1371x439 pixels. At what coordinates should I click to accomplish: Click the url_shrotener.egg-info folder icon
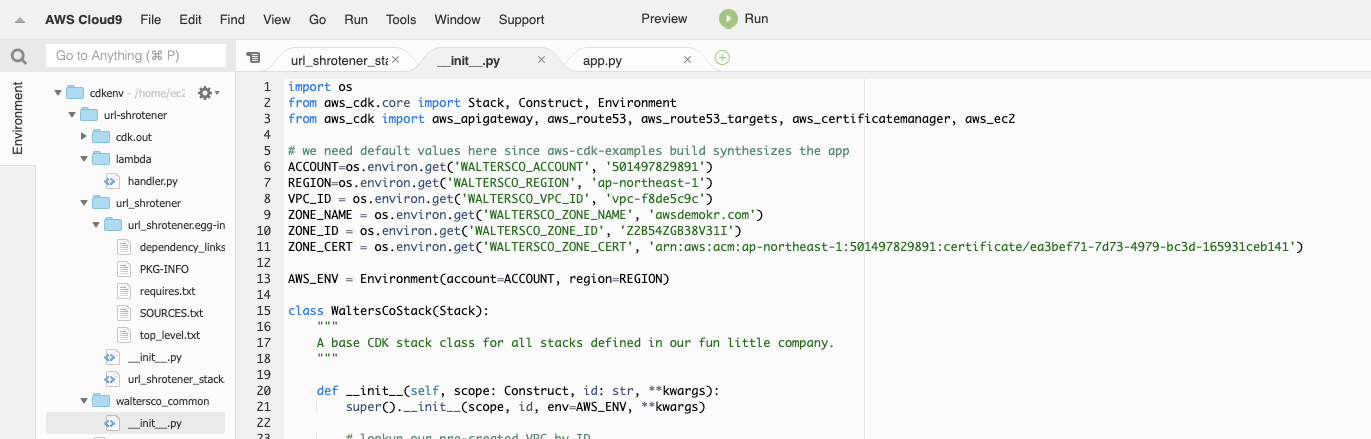tap(112, 225)
